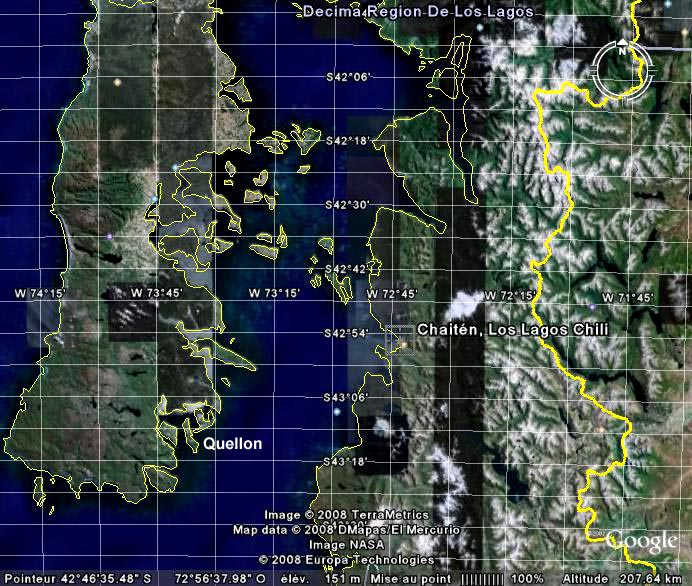The width and height of the screenshot is (692, 586).
Task: Select the Chaitén placemark square icon
Action: 402,346
